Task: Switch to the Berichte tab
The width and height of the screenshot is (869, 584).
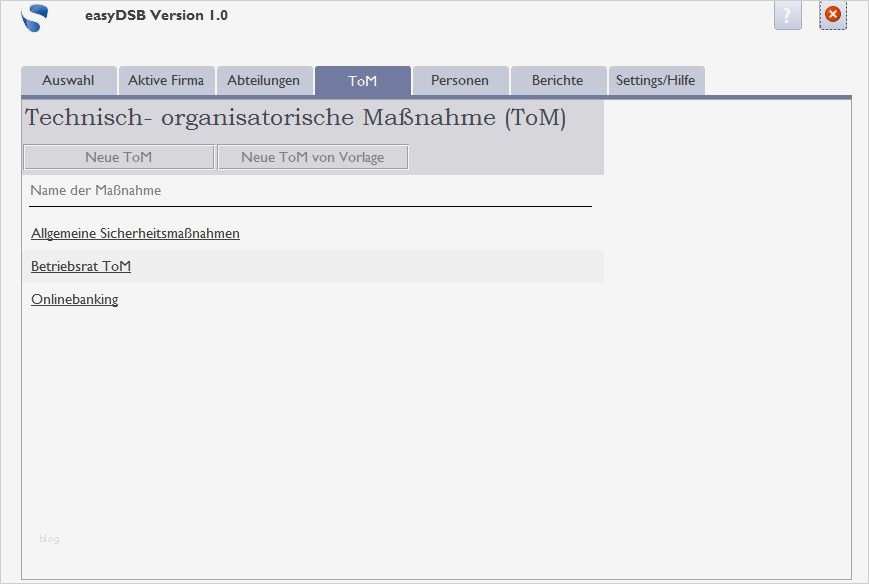Action: (557, 80)
